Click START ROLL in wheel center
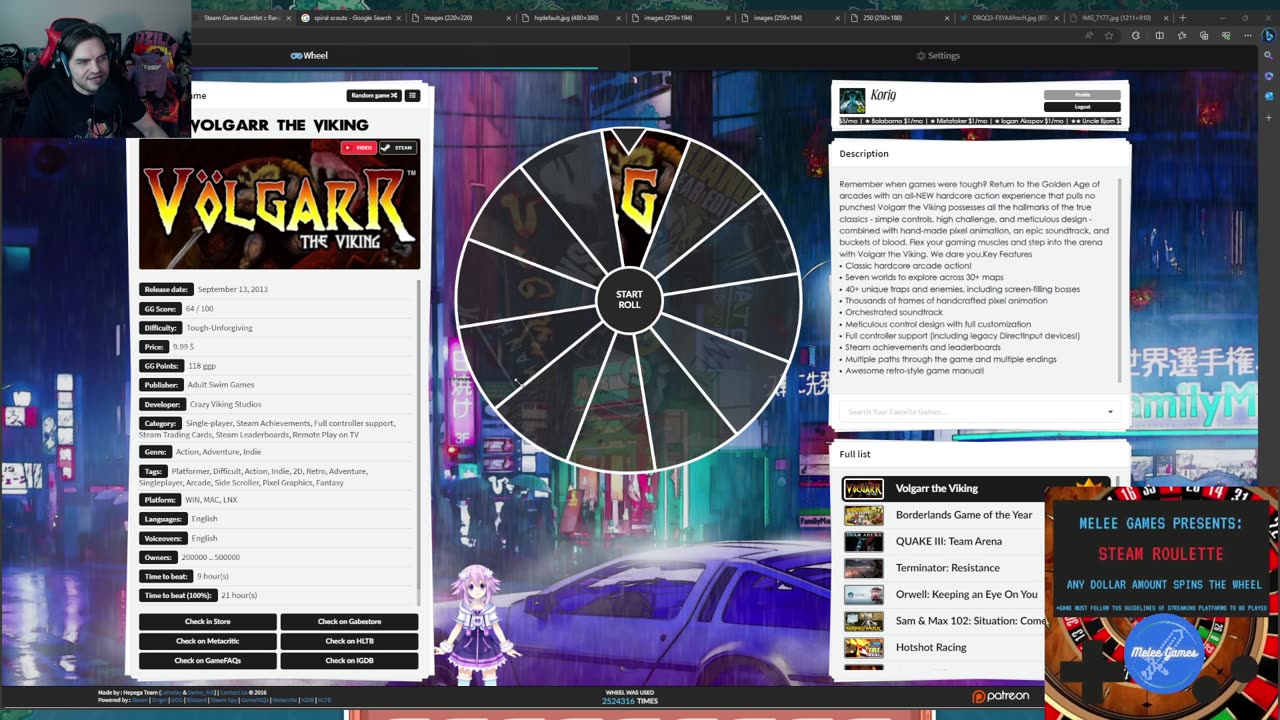The image size is (1280, 720). [x=629, y=299]
